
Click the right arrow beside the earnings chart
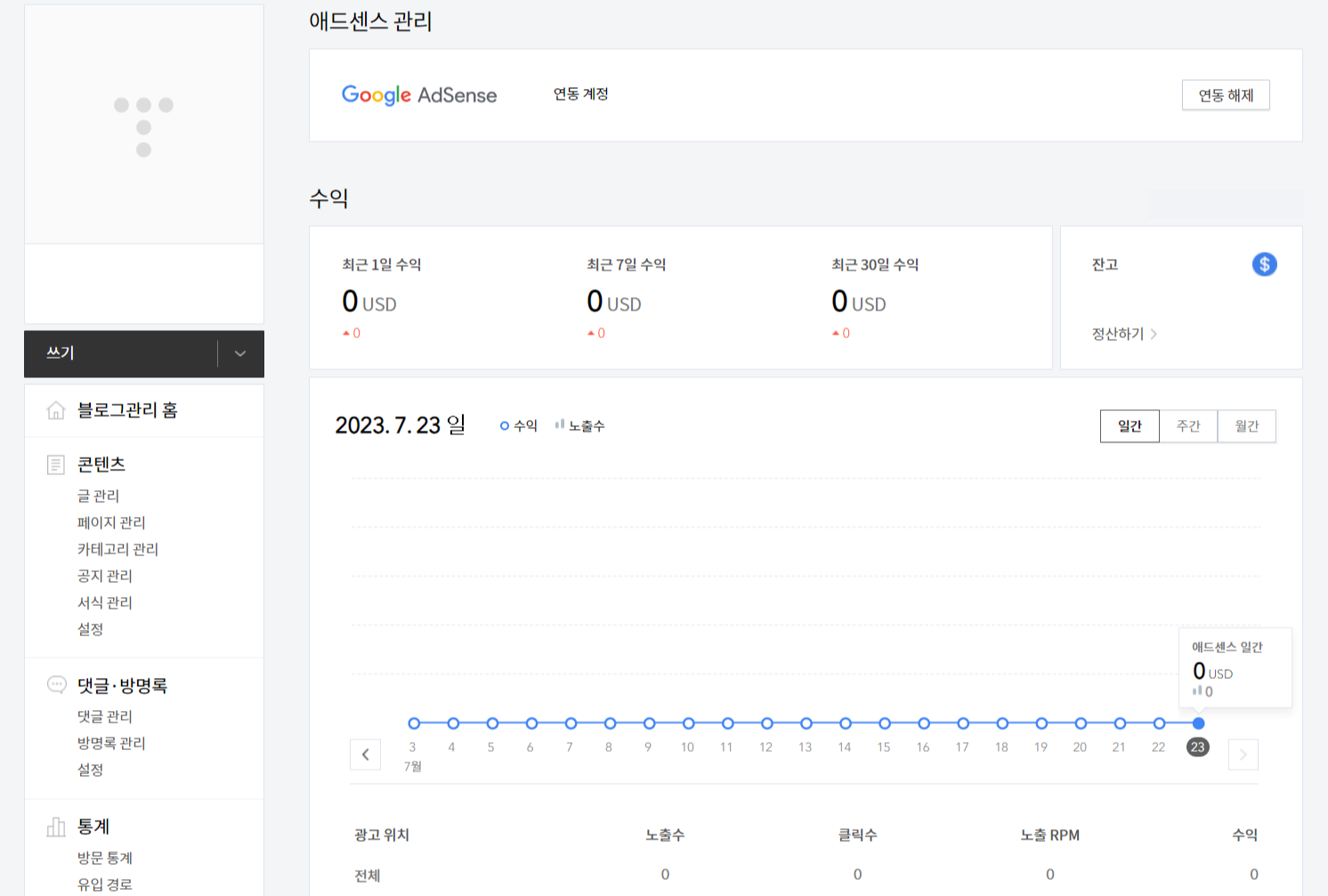point(1243,755)
